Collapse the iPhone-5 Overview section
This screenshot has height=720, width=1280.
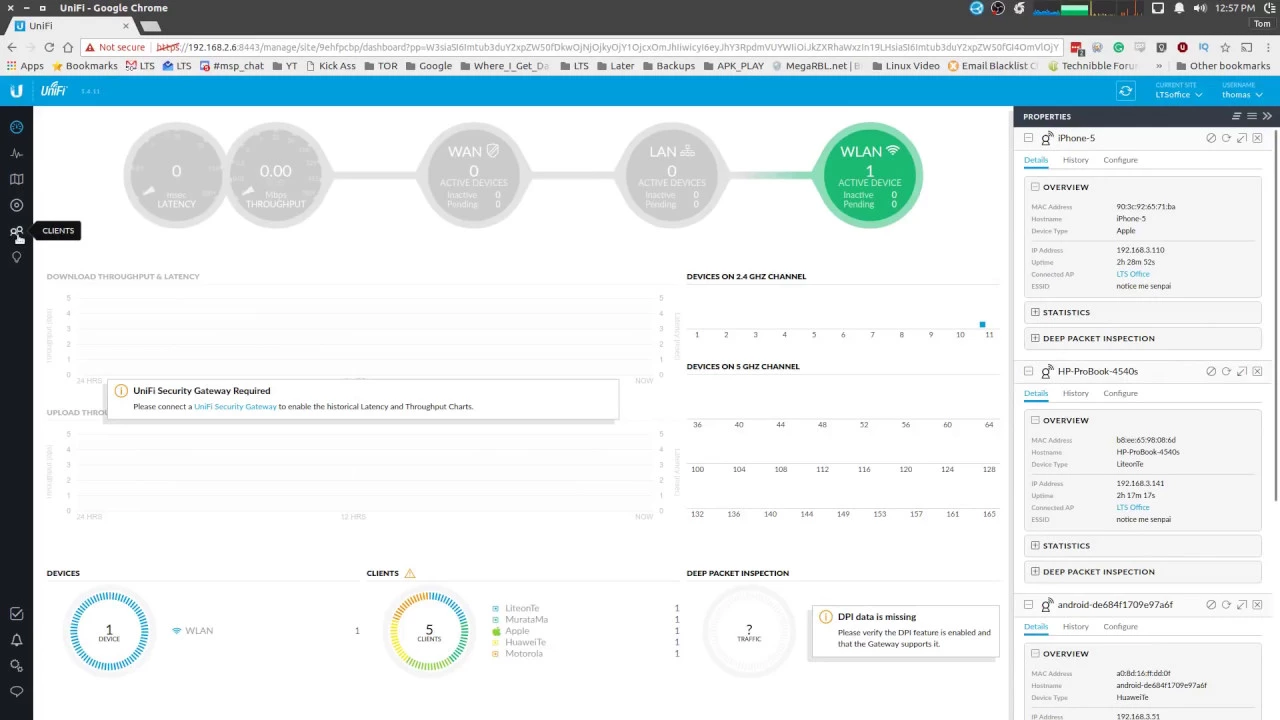point(1036,187)
